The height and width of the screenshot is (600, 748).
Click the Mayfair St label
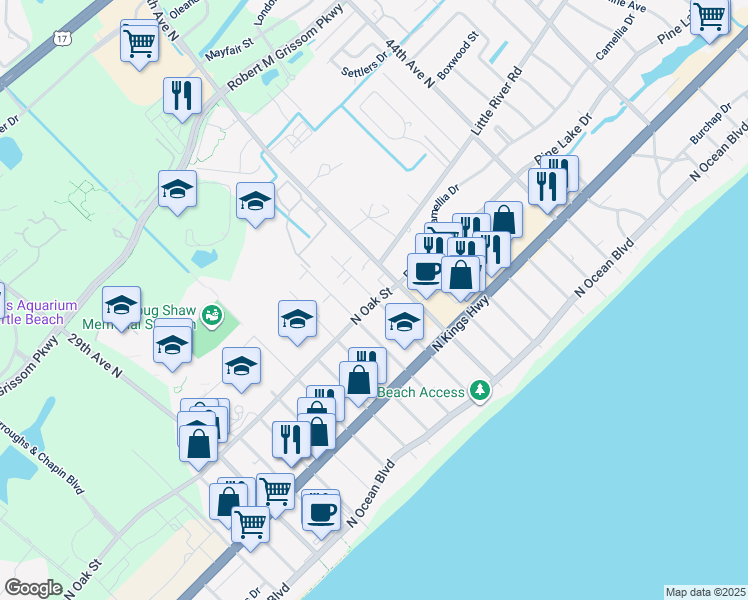tap(229, 50)
